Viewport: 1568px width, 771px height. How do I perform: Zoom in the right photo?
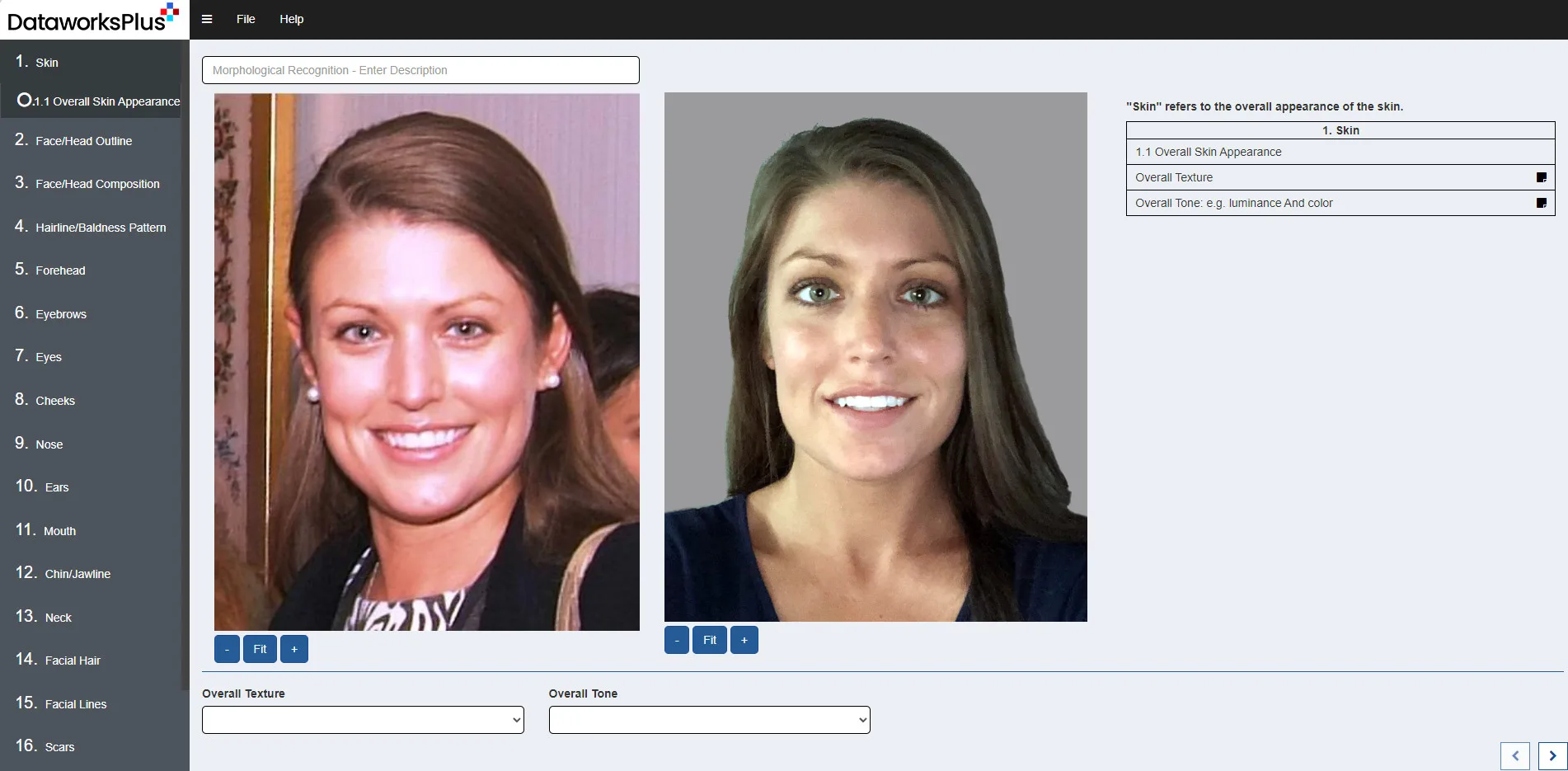[x=744, y=640]
